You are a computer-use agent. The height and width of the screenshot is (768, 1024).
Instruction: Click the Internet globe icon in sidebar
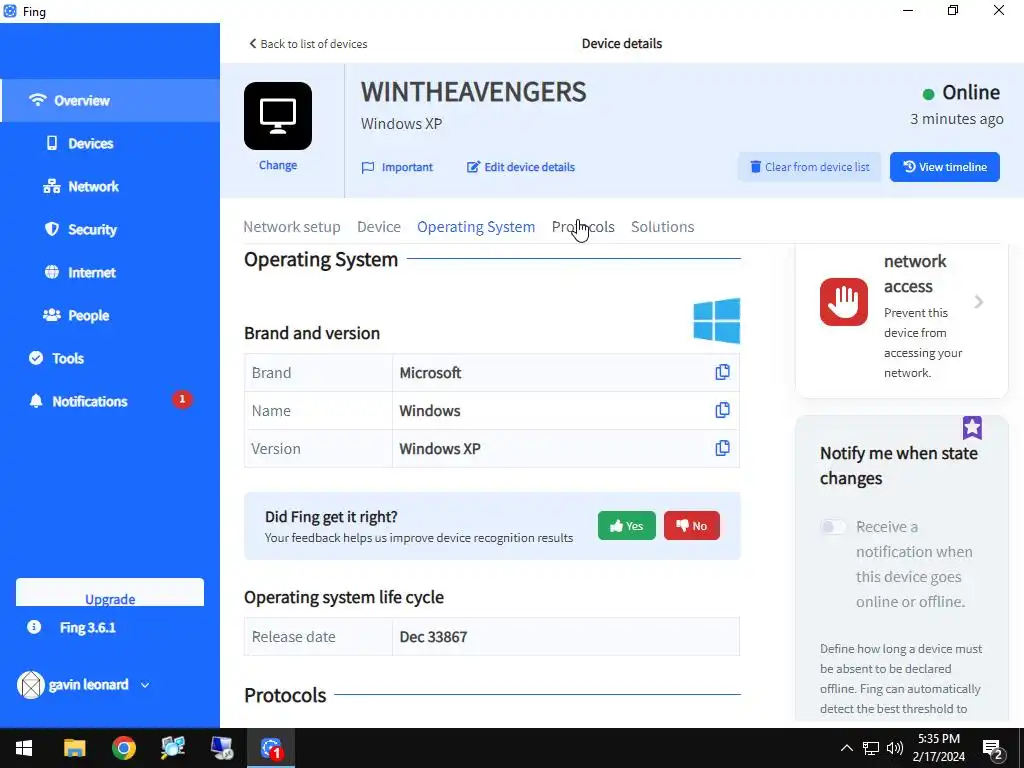(x=52, y=272)
